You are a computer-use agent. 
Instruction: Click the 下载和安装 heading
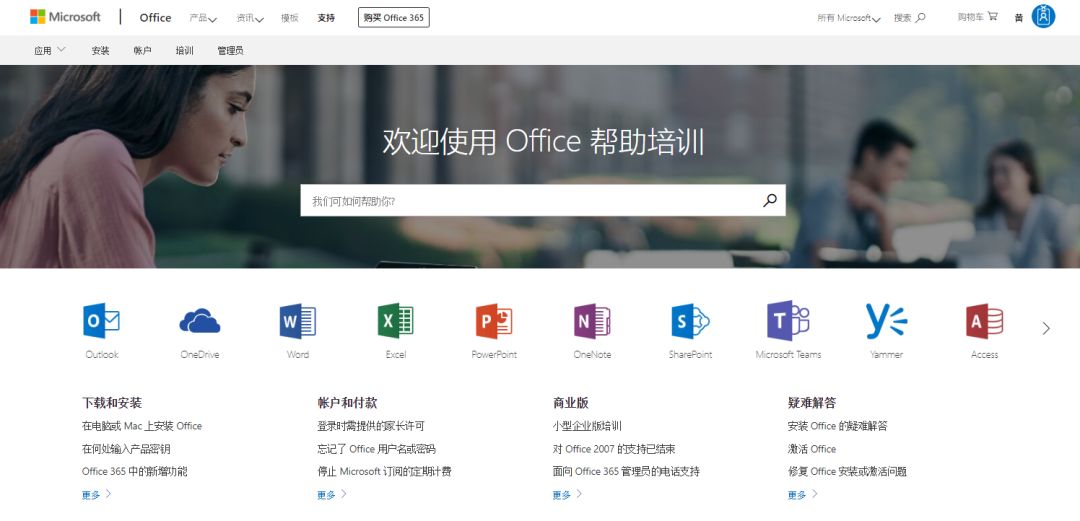pos(112,402)
